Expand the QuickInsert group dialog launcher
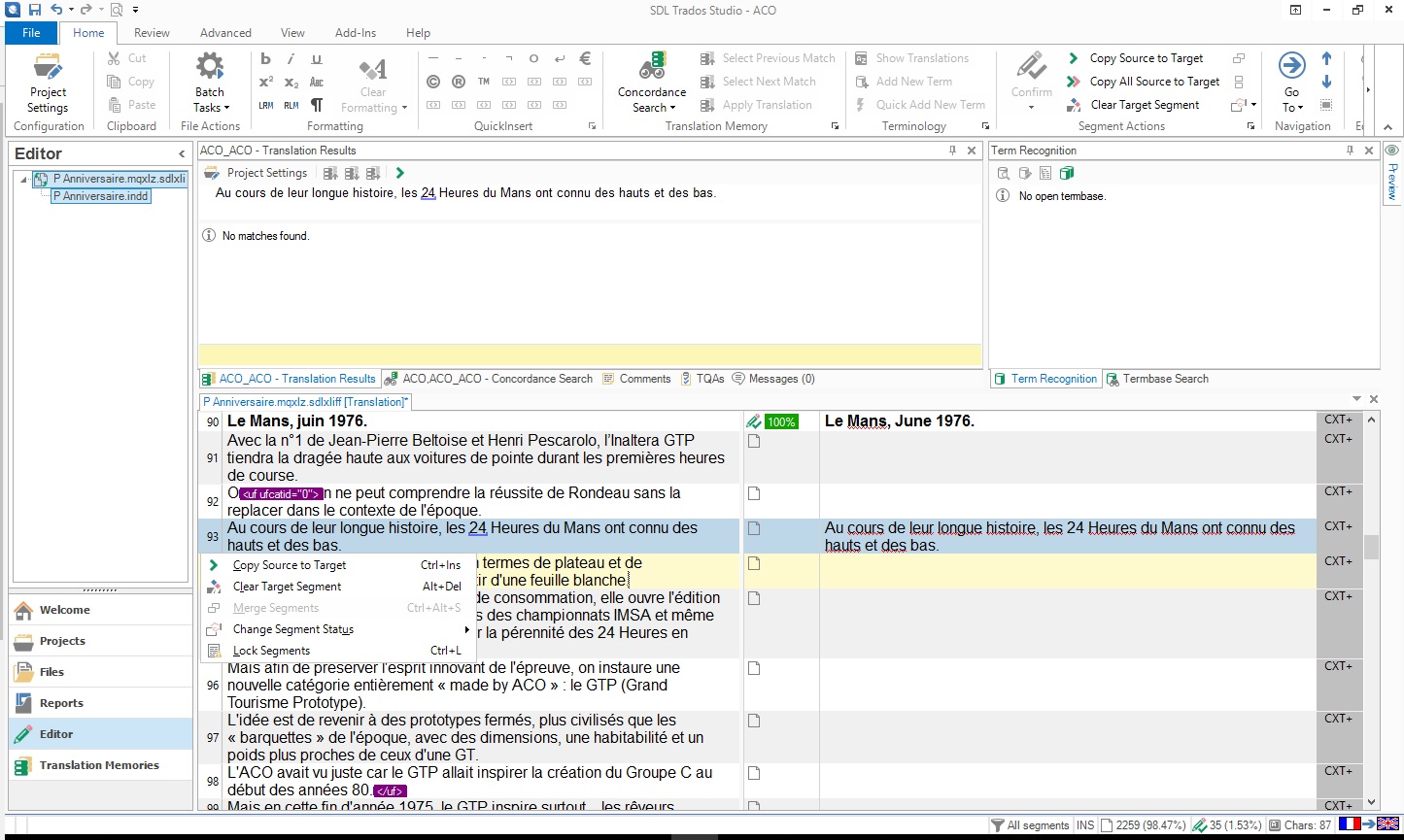1404x840 pixels. pyautogui.click(x=593, y=126)
